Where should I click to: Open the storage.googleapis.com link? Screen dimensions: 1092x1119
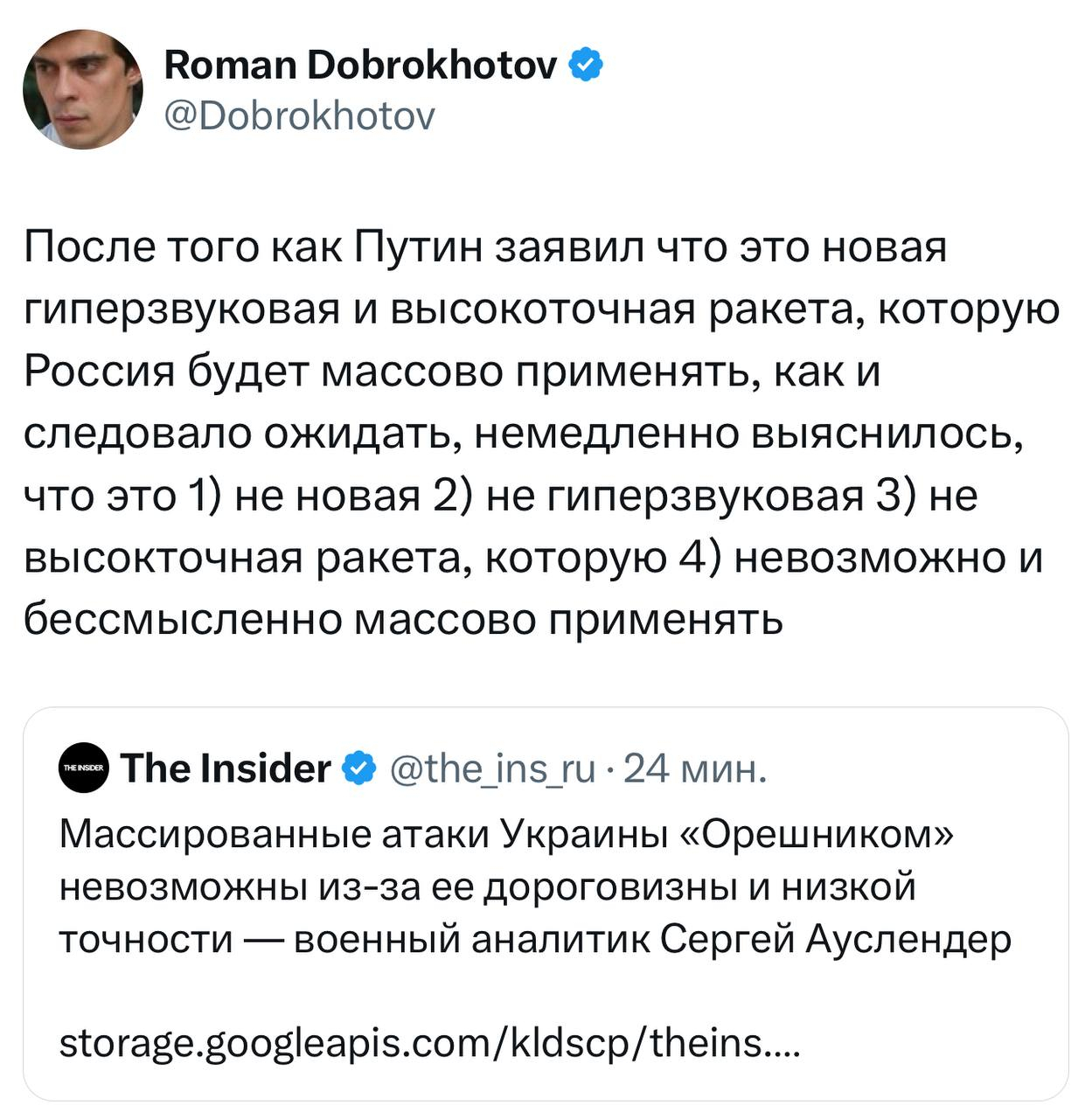coord(429,1042)
